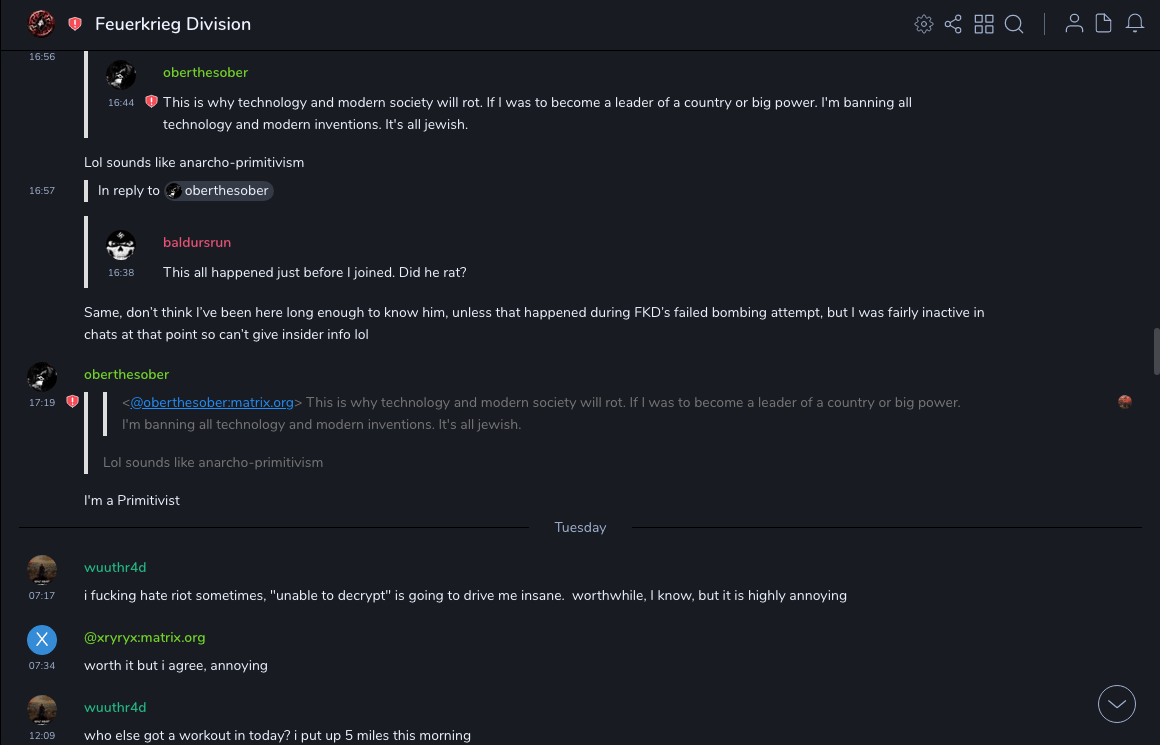Screen dimensions: 1160x745
Task: Click the baldursrun username in the quote
Action: tap(197, 242)
